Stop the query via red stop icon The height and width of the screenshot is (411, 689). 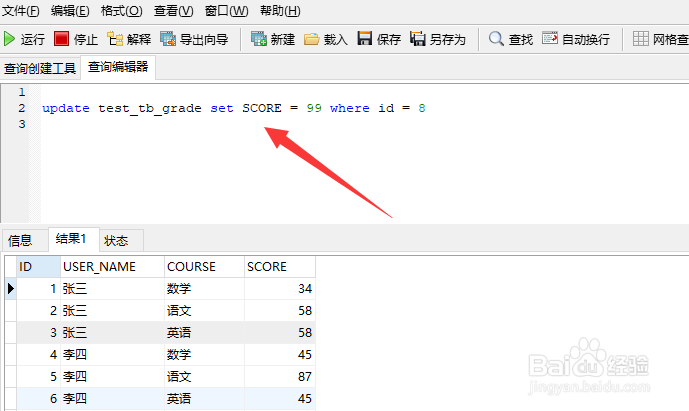point(62,39)
